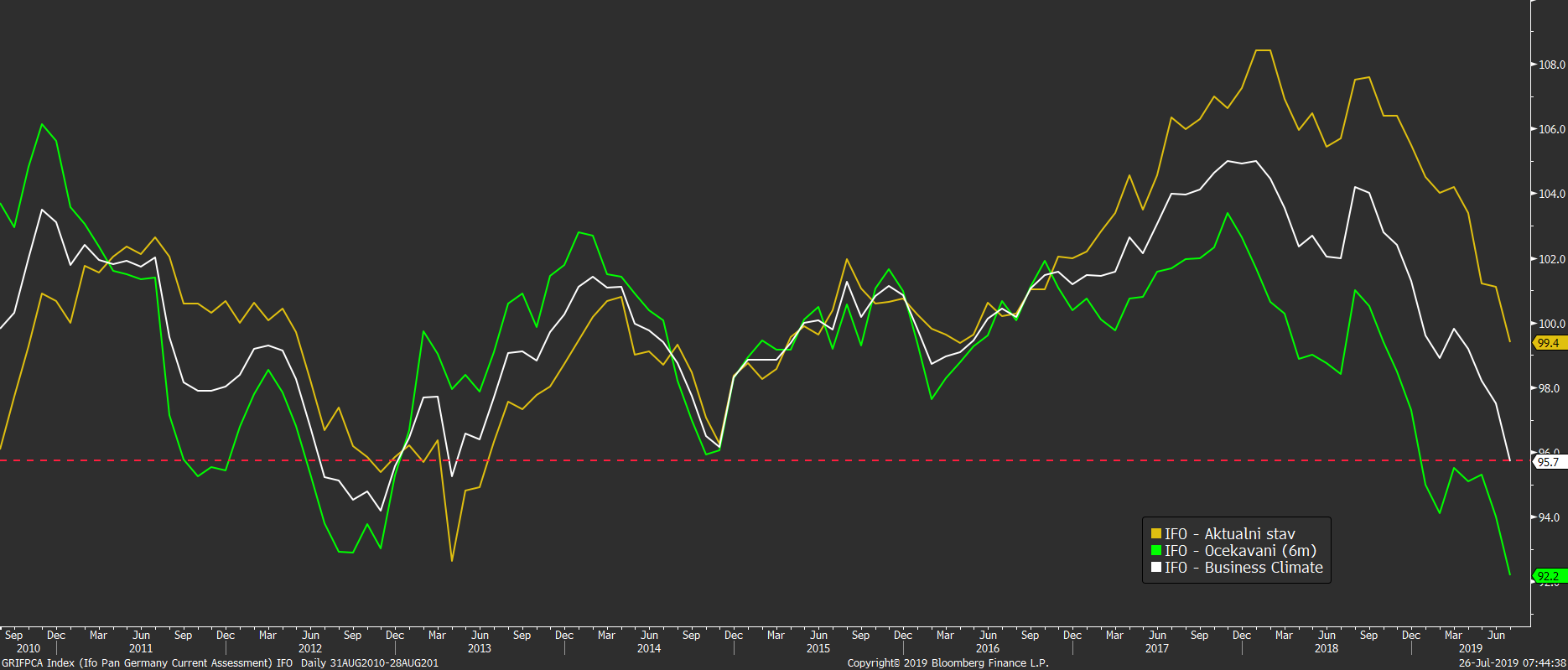The width and height of the screenshot is (1568, 670).
Task: Click the yellow swatch for IFO Aktualni stav
Action: [1156, 534]
